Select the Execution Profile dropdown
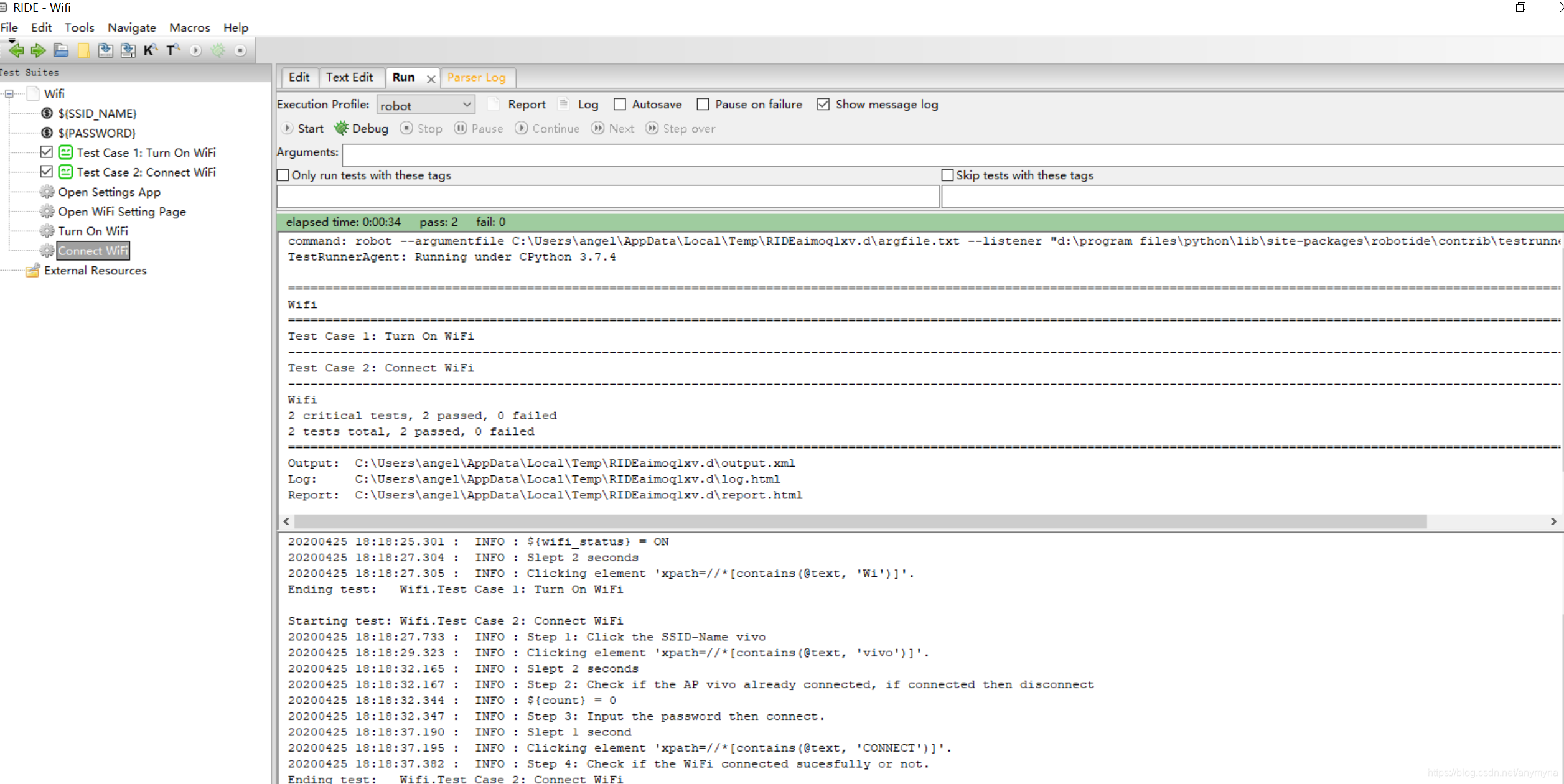 426,104
